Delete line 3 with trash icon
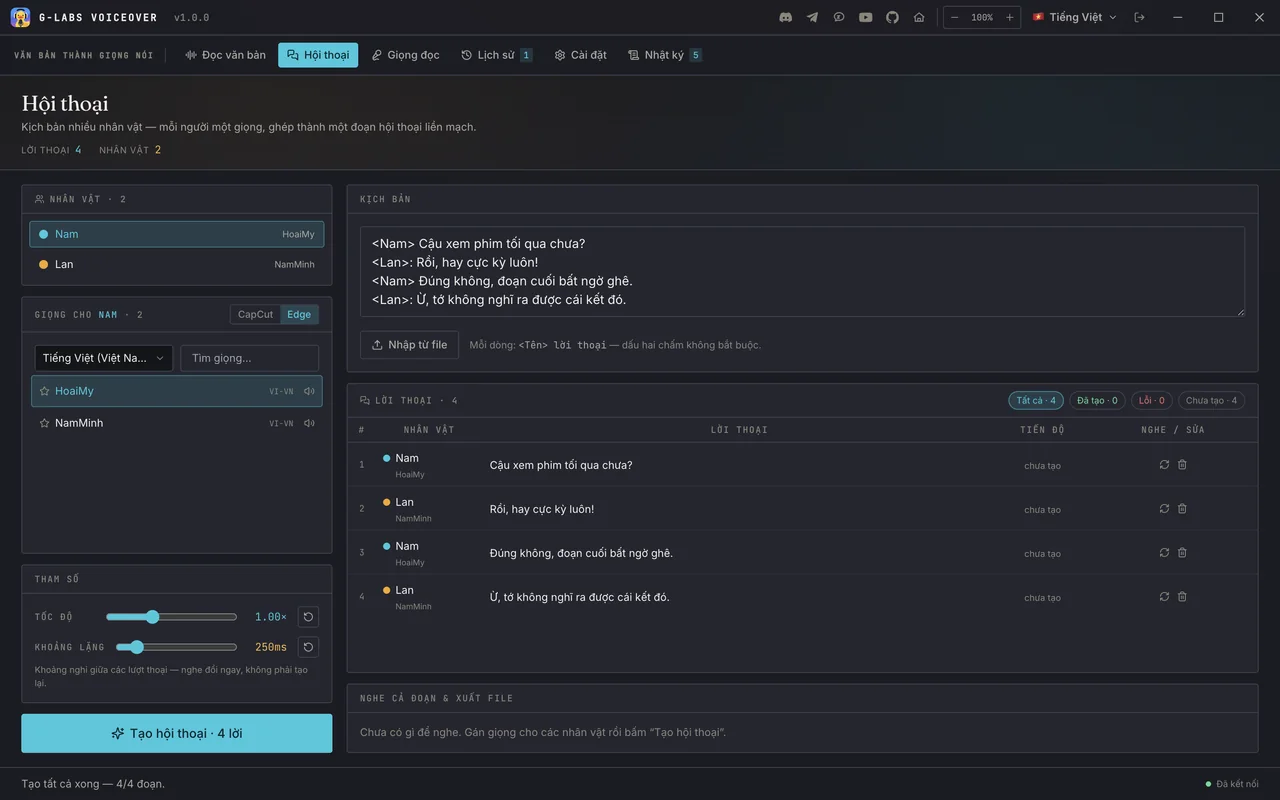1280x800 pixels. pos(1182,553)
